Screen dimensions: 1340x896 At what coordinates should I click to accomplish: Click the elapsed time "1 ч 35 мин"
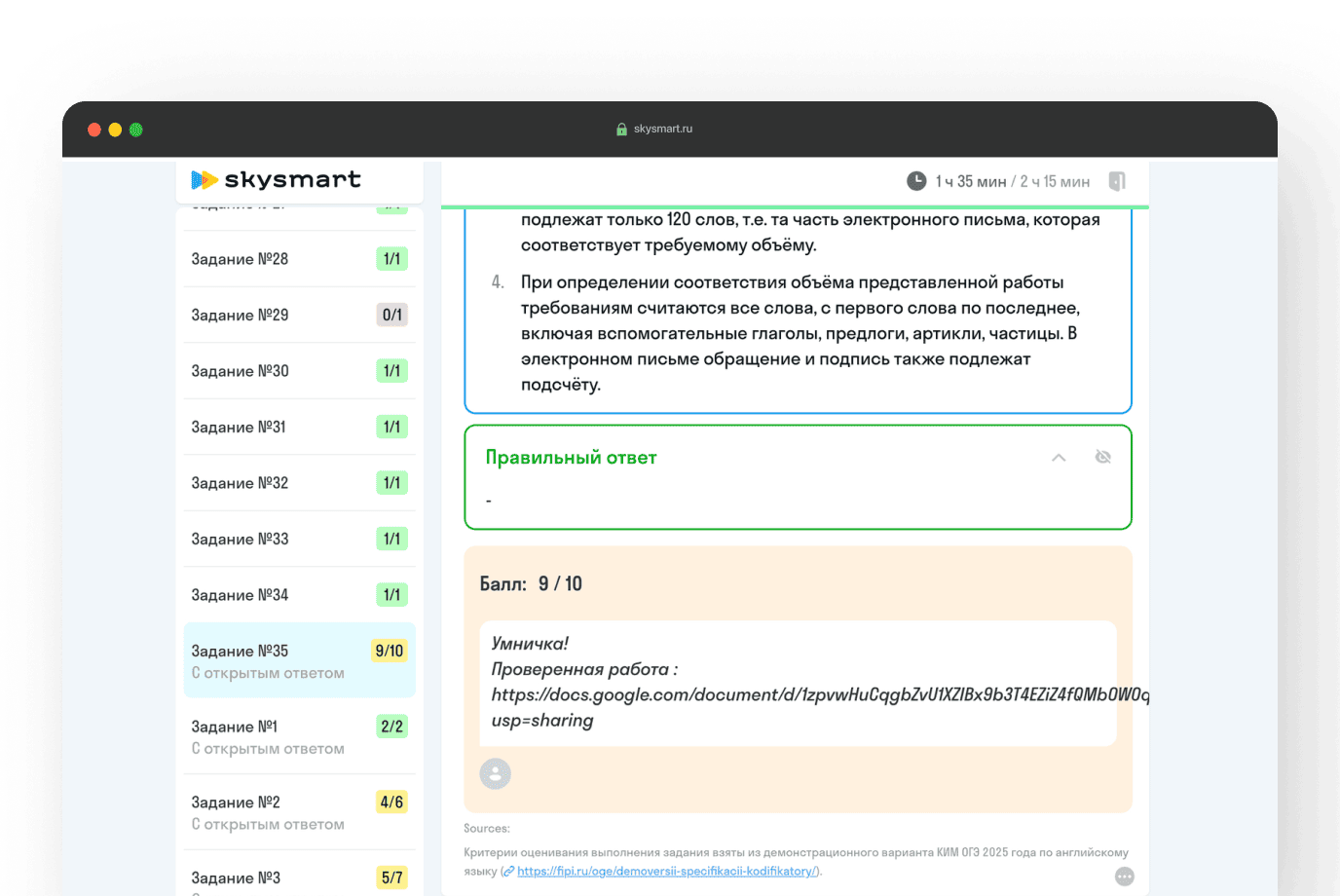point(971,182)
